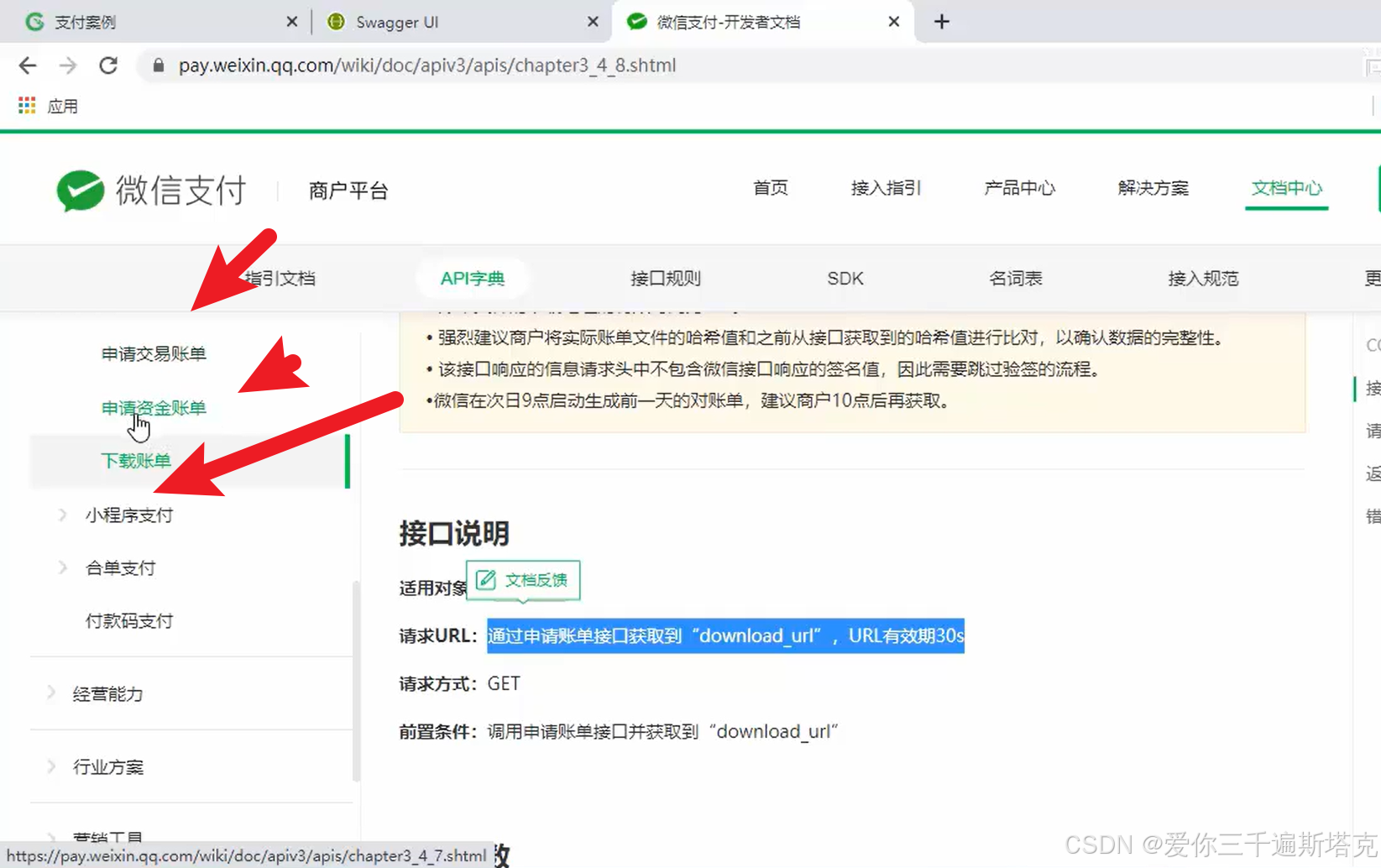Click the 文档反馈 edit icon
The height and width of the screenshot is (868, 1381).
pos(486,580)
